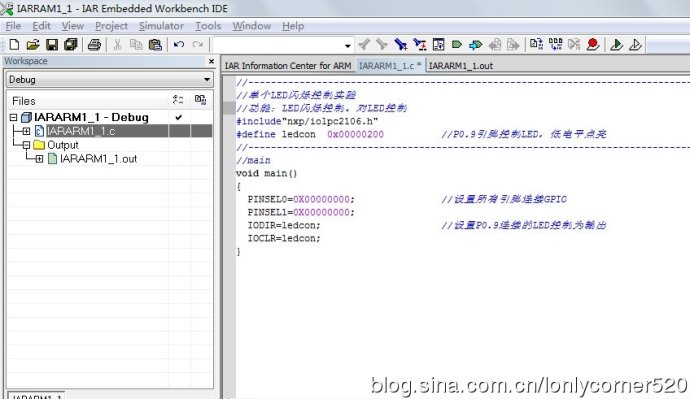Save the file with floppy disk icon
This screenshot has width=690, height=399.
(x=52, y=44)
